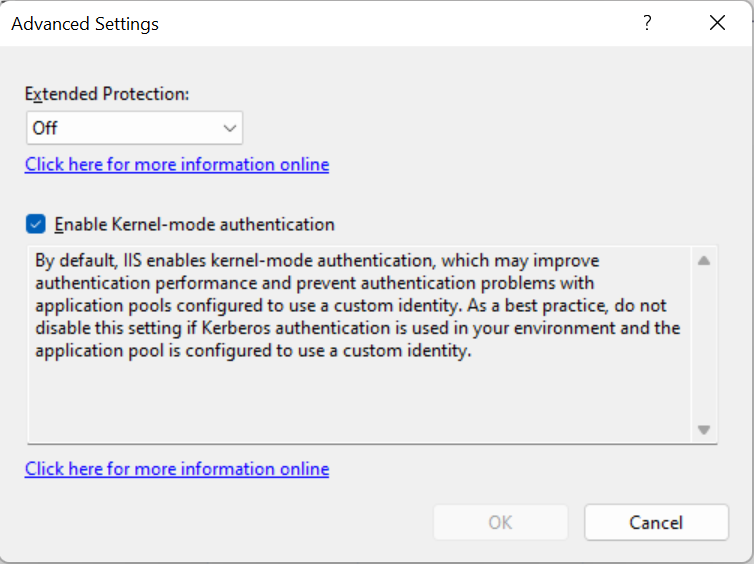754x564 pixels.
Task: Click the 'Advanced Settings' title bar text
Action: tap(85, 23)
